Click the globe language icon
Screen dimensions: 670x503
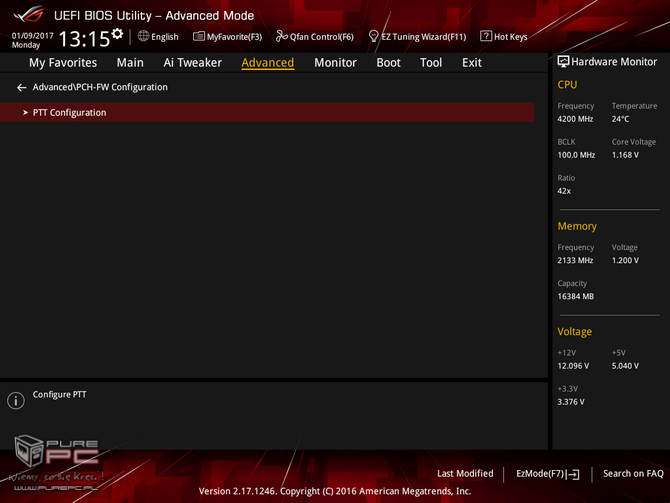pos(143,36)
